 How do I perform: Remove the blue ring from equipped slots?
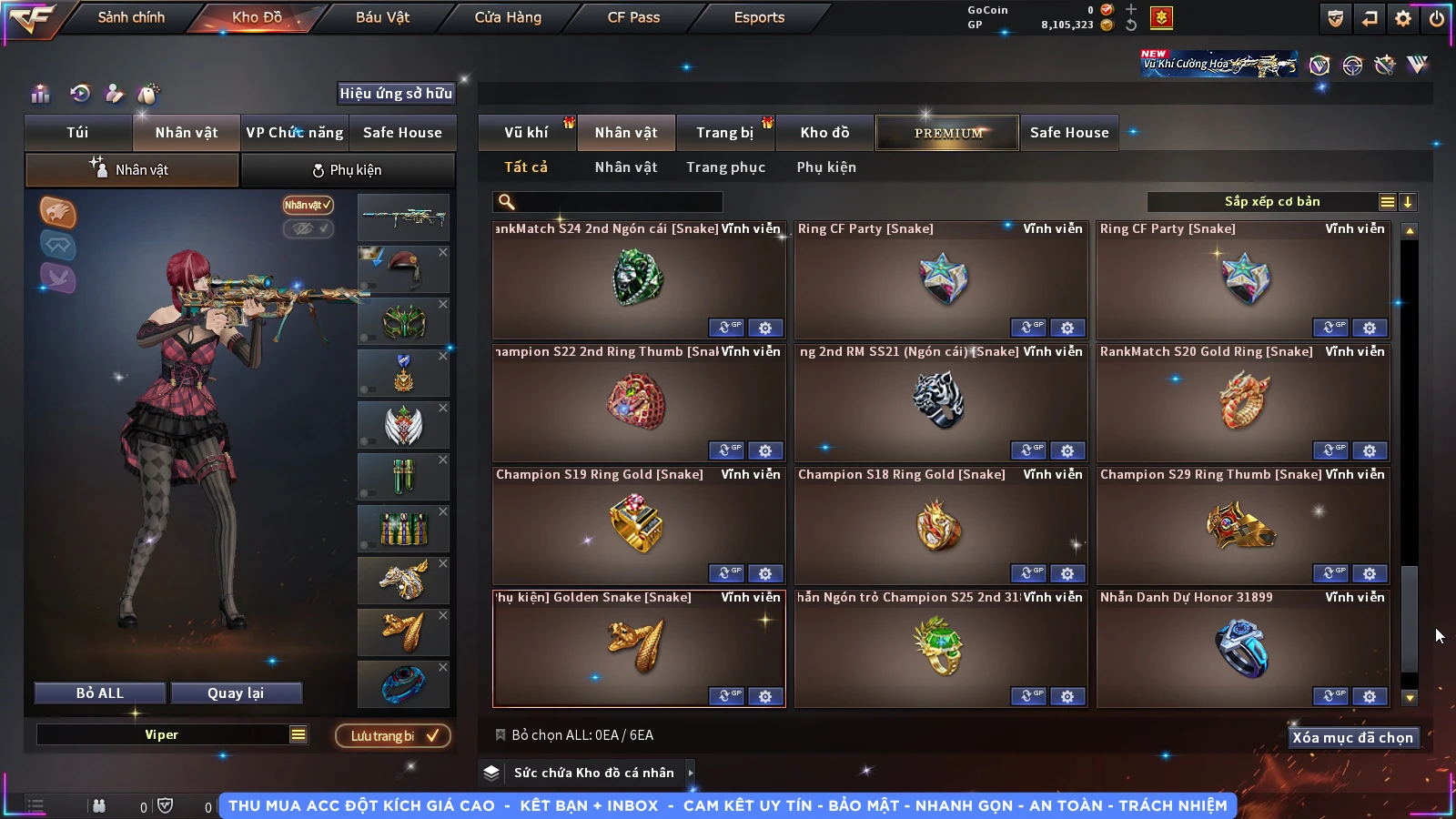tap(443, 667)
